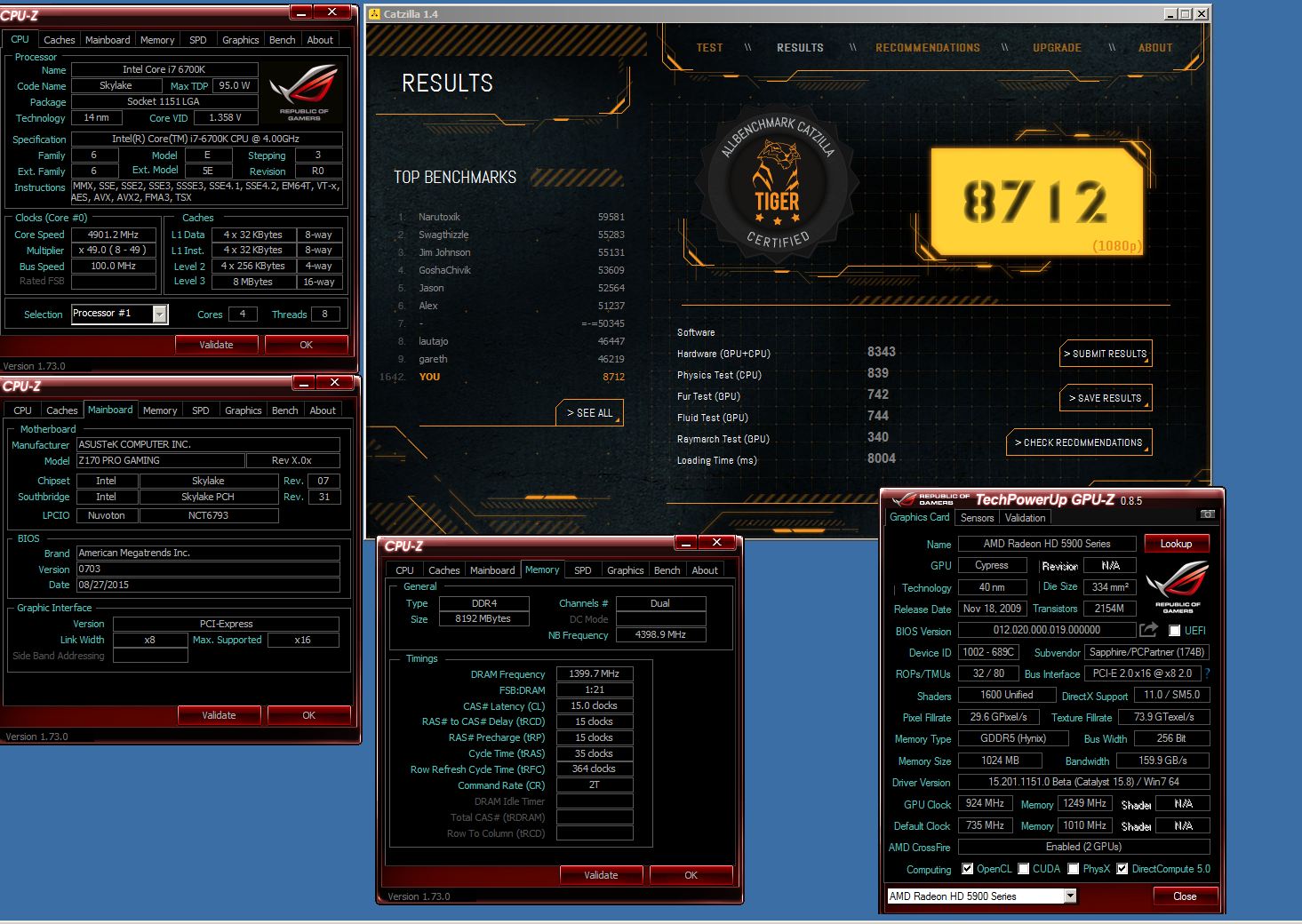
Task: Click the Mainboard model Z170 PRO GAMING field
Action: (x=160, y=460)
